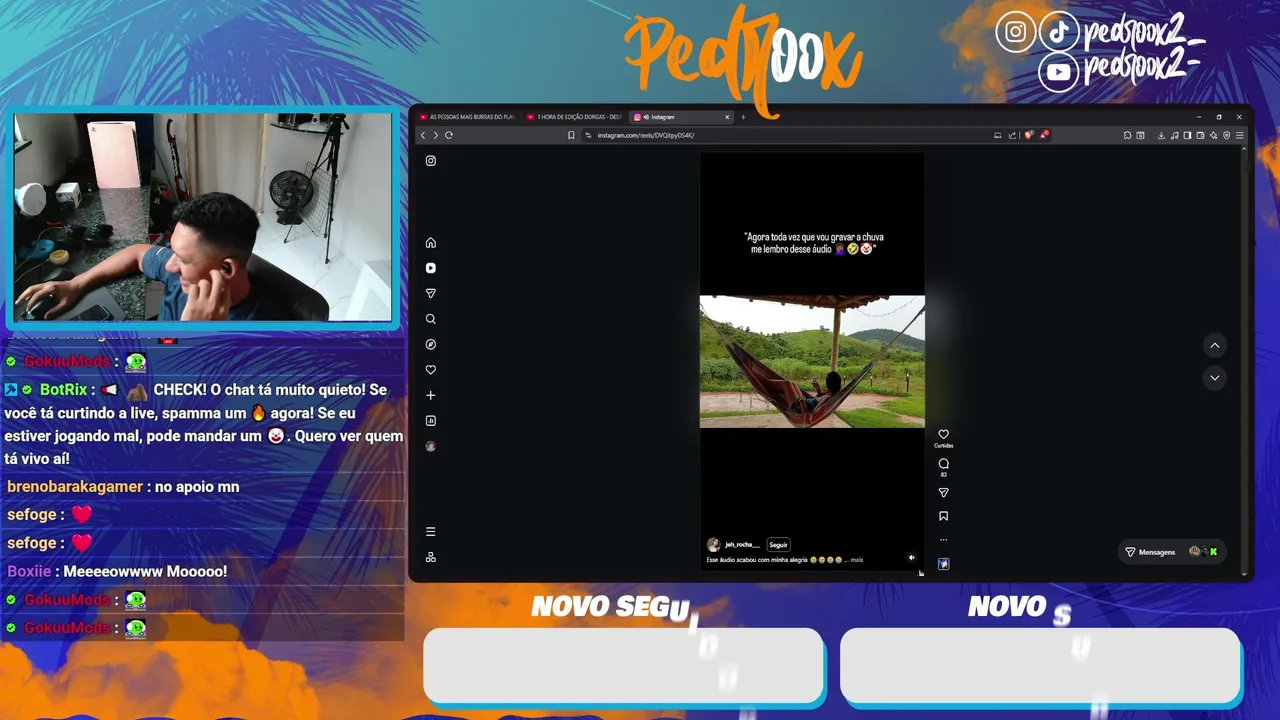Expand the reel caption with 'mais'
Image resolution: width=1280 pixels, height=720 pixels.
[856, 560]
